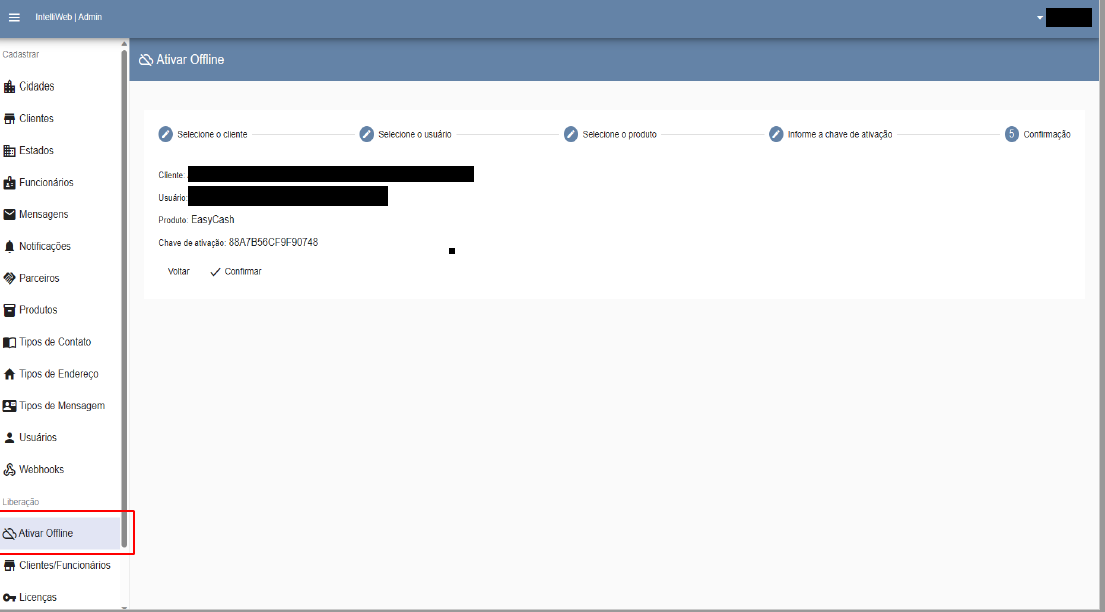
Task: Open the hamburger navigation menu
Action: (x=14, y=17)
